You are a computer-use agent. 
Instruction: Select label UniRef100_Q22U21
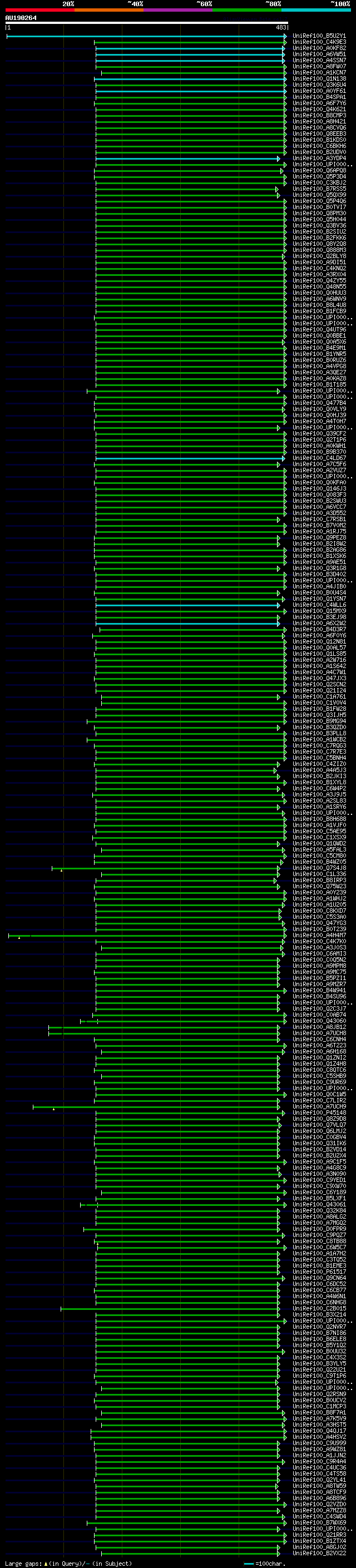click(319, 1369)
